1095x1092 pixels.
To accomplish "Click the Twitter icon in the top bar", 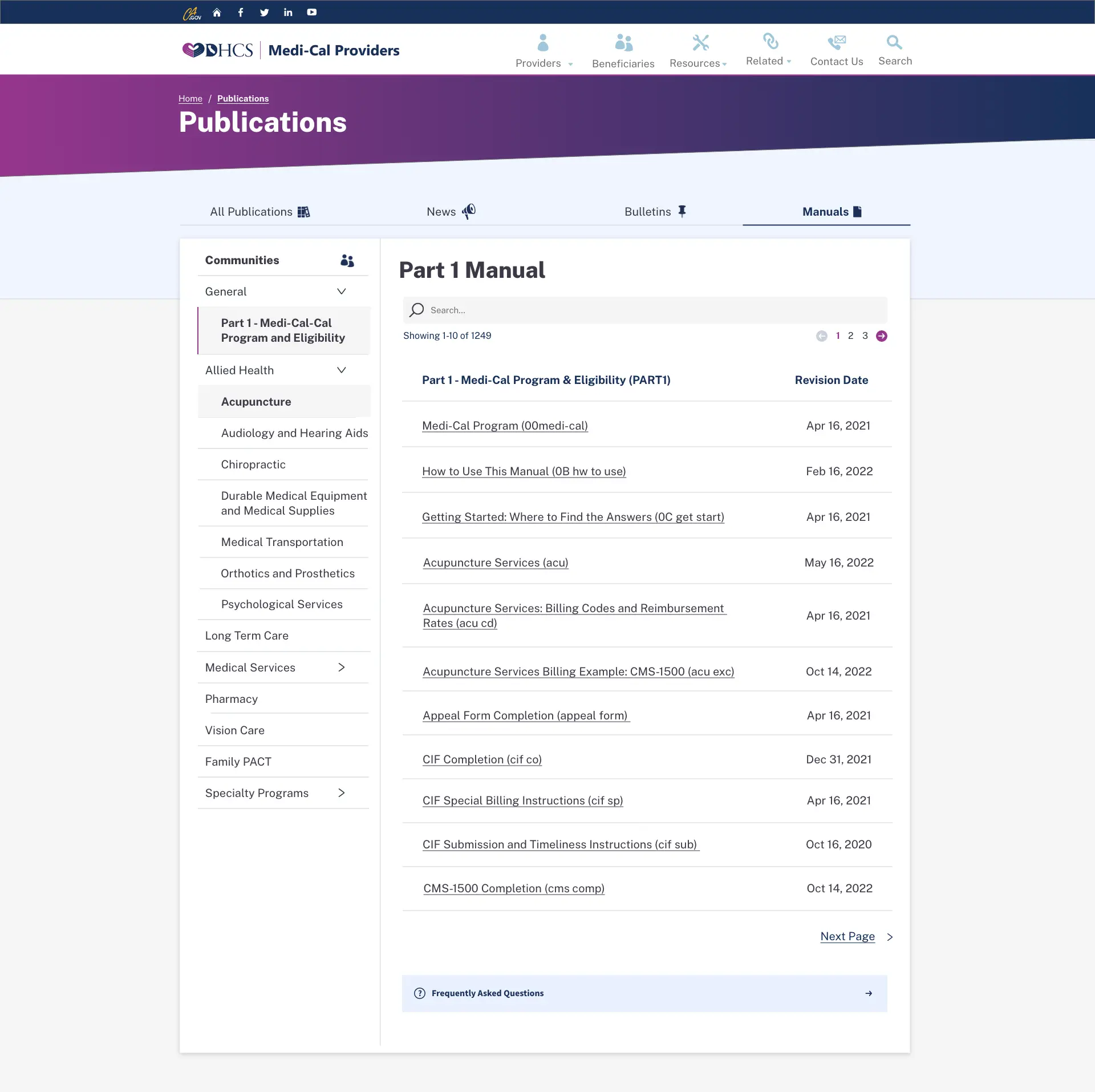I will 264,11.
